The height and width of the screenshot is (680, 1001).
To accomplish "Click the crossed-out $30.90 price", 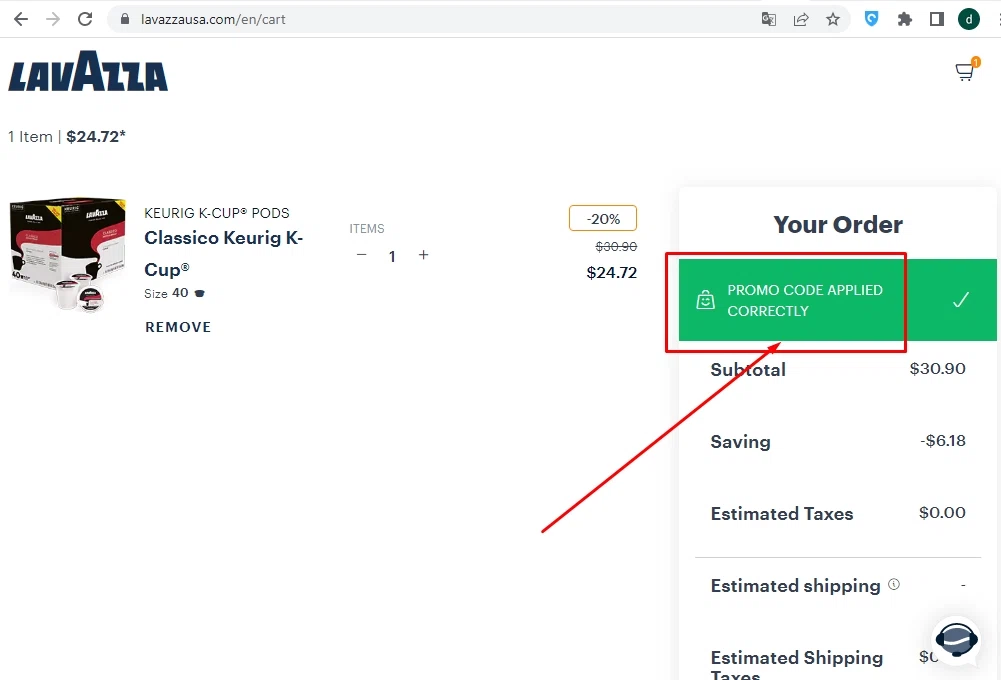I will pyautogui.click(x=616, y=246).
